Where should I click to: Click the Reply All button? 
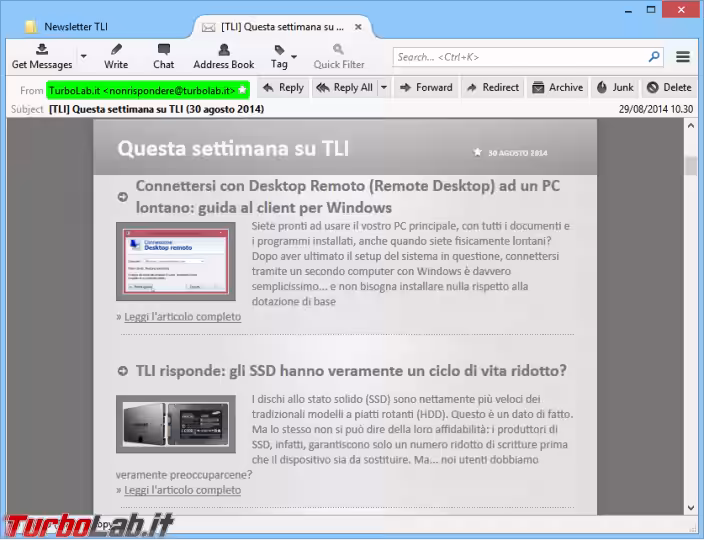pos(345,88)
